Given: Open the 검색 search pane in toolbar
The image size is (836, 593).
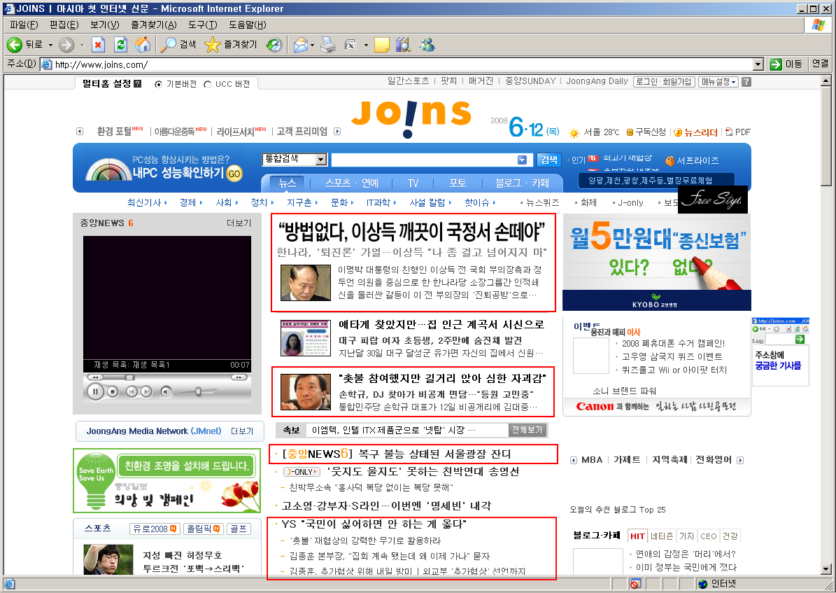Looking at the screenshot, I should (x=179, y=45).
